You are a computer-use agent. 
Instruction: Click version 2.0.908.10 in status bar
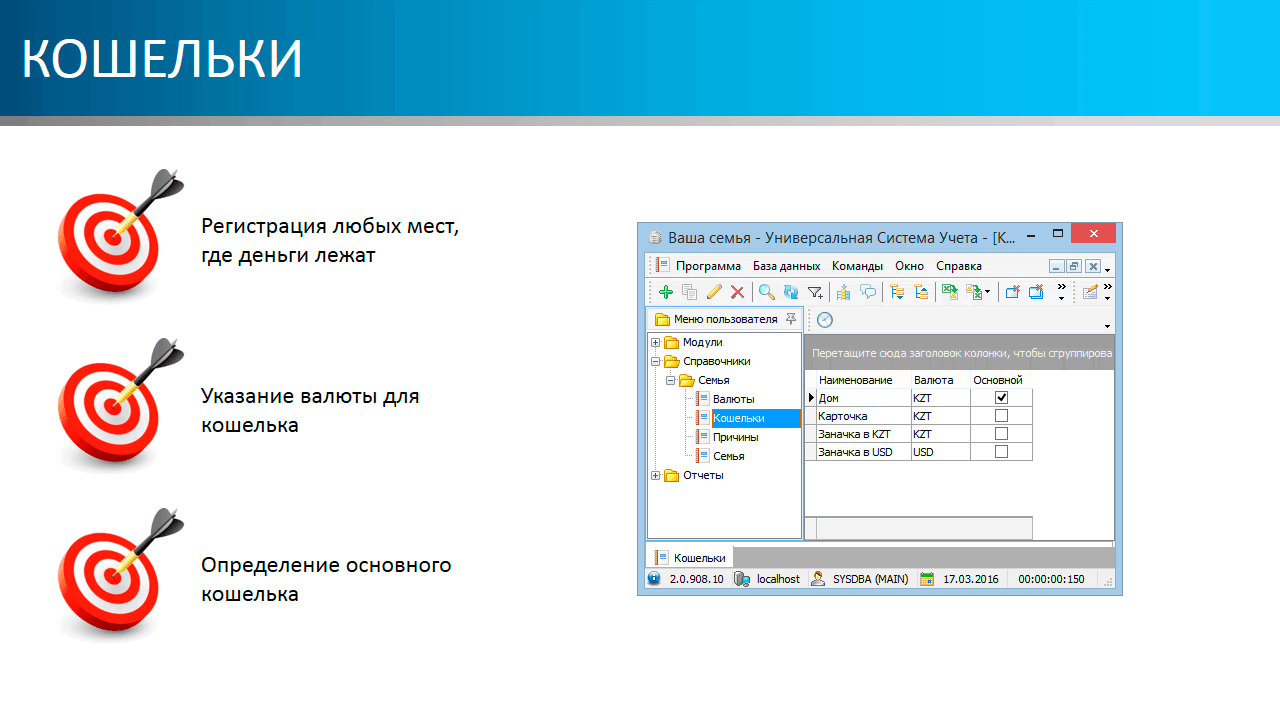tap(696, 579)
